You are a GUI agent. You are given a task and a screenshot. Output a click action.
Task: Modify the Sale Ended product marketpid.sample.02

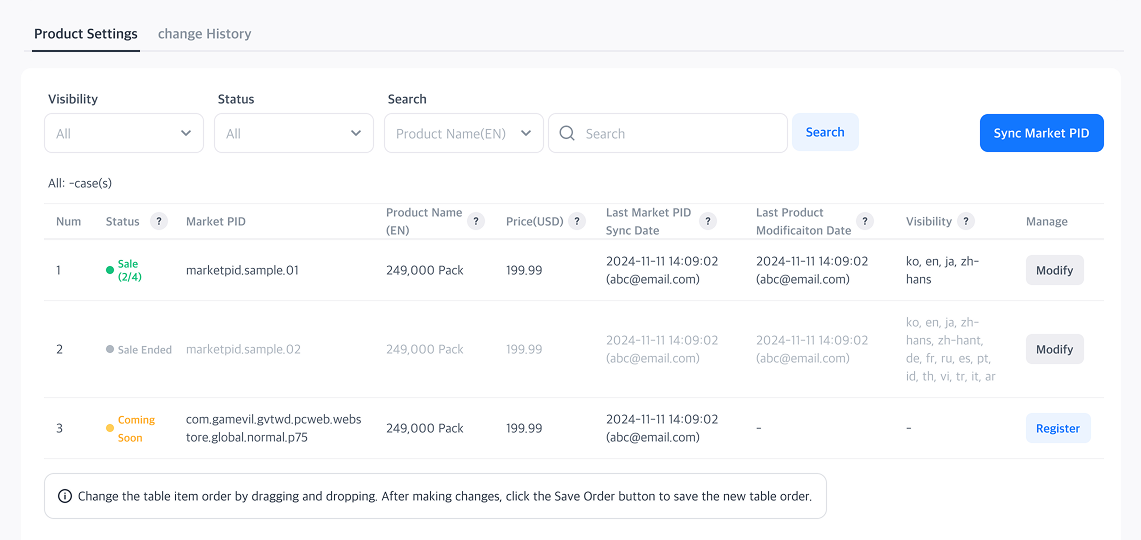(1054, 349)
